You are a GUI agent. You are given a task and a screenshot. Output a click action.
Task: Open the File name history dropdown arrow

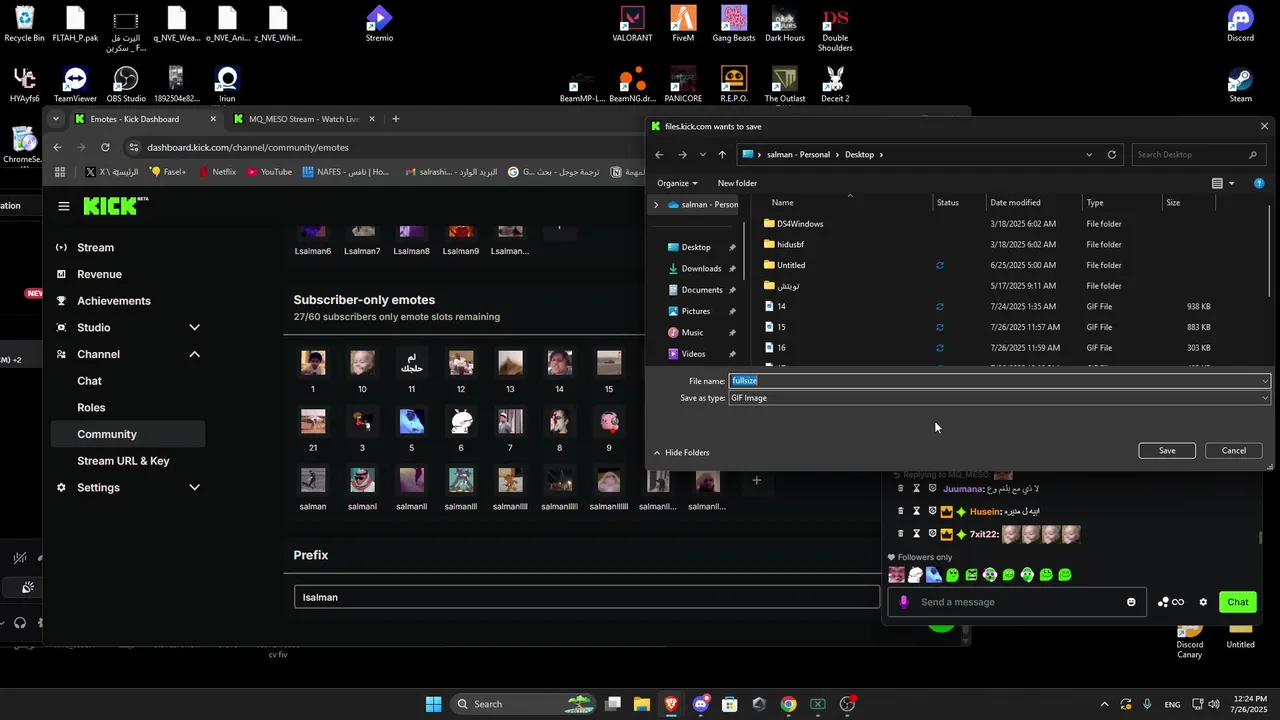coord(1264,381)
